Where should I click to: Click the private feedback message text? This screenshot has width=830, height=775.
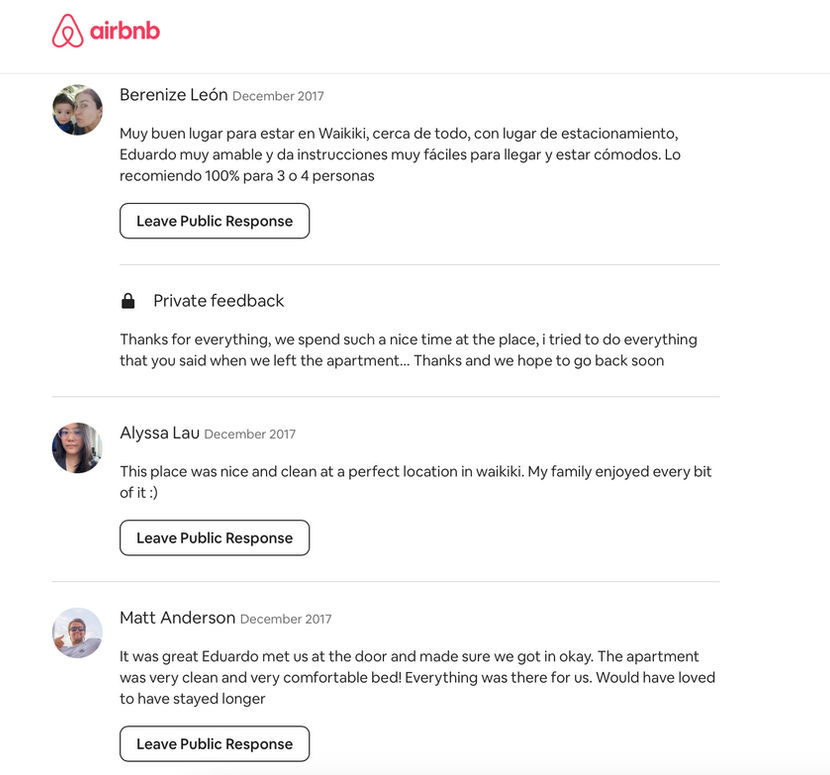coord(408,350)
